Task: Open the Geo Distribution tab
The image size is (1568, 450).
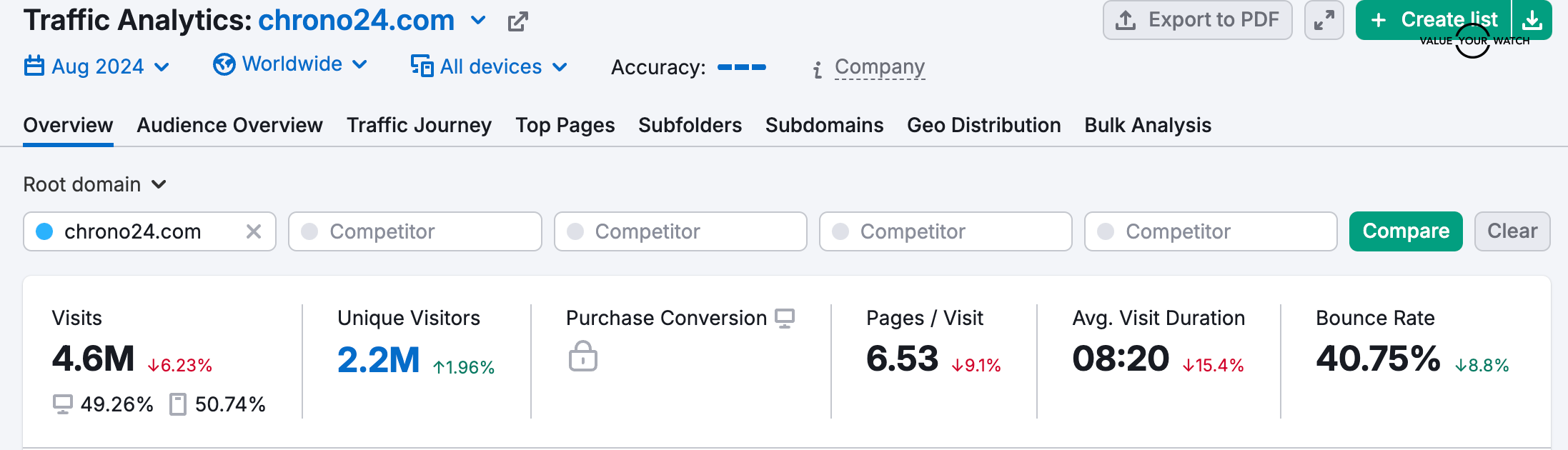Action: tap(983, 125)
